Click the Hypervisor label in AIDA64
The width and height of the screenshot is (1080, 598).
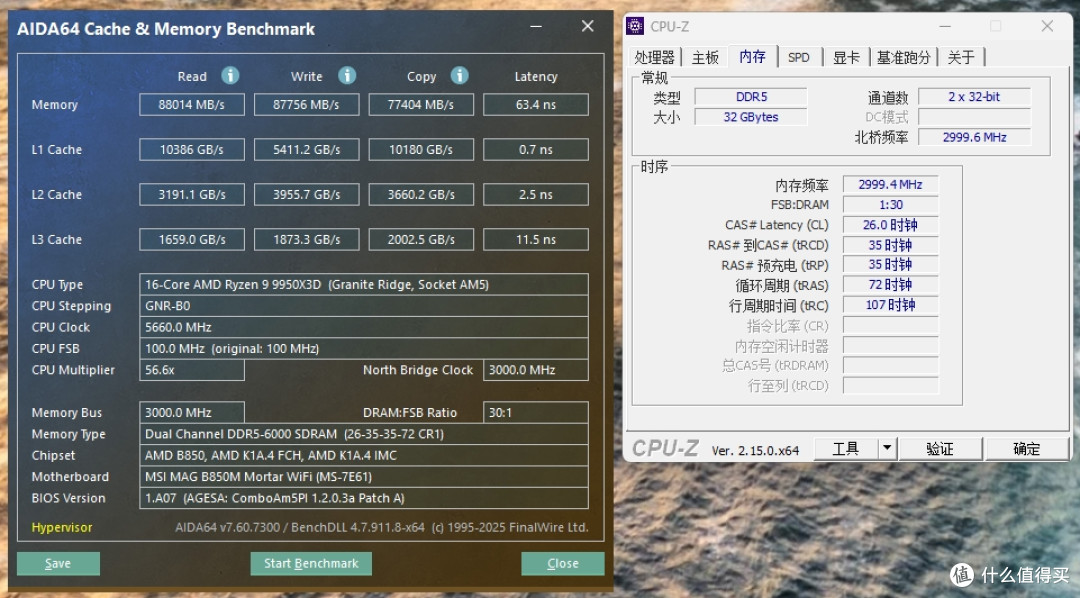tap(62, 528)
